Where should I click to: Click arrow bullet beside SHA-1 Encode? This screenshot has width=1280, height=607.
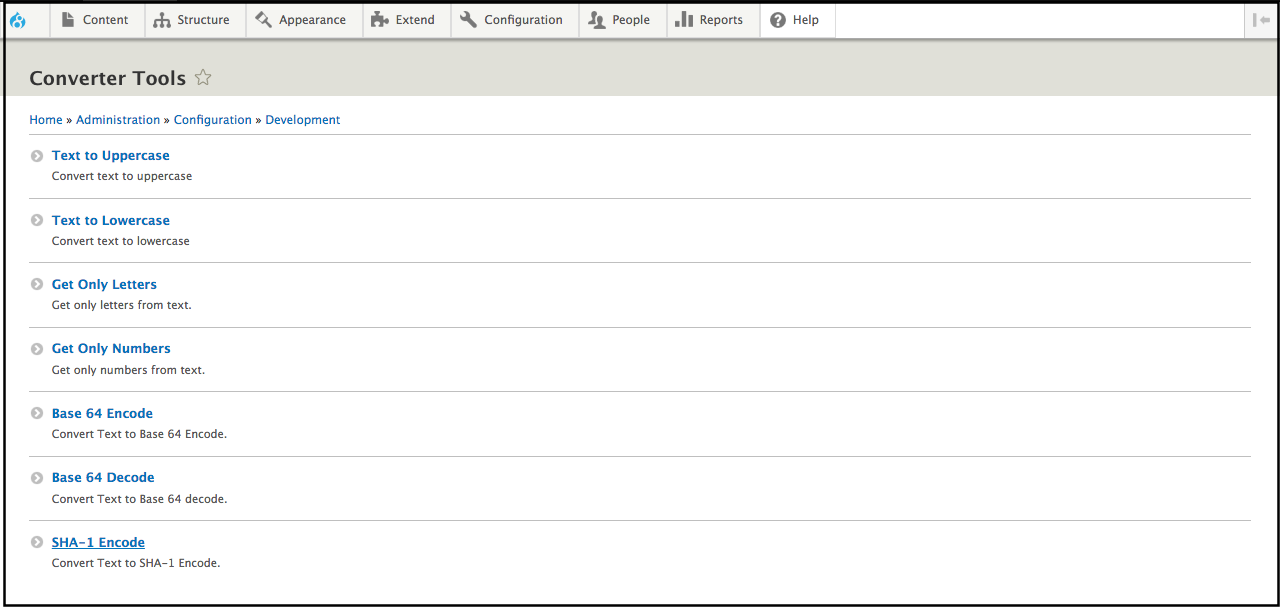pyautogui.click(x=37, y=542)
